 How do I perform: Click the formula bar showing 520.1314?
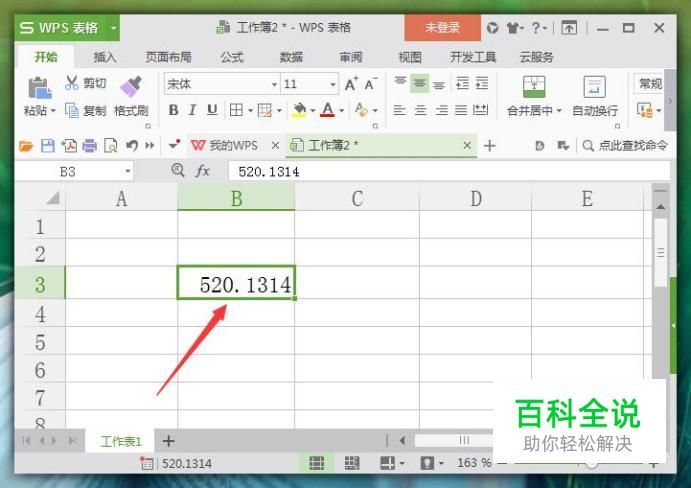pyautogui.click(x=450, y=171)
